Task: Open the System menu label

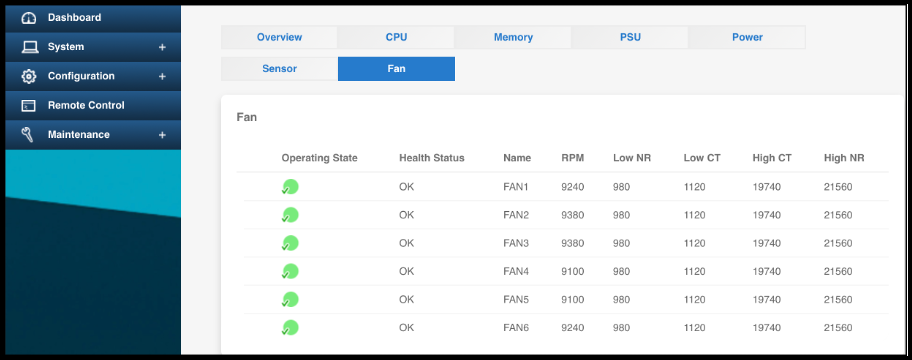Action: (66, 47)
